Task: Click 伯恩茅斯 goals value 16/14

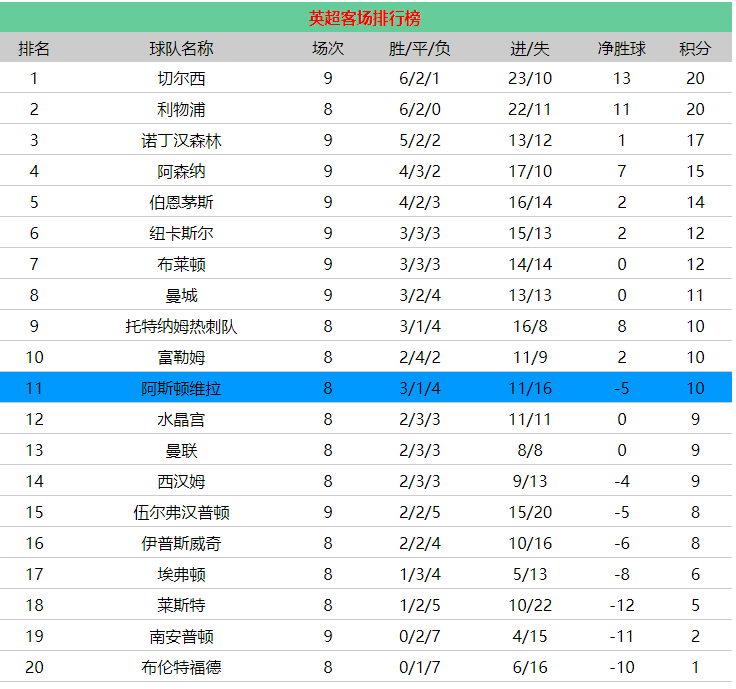Action: (x=530, y=202)
